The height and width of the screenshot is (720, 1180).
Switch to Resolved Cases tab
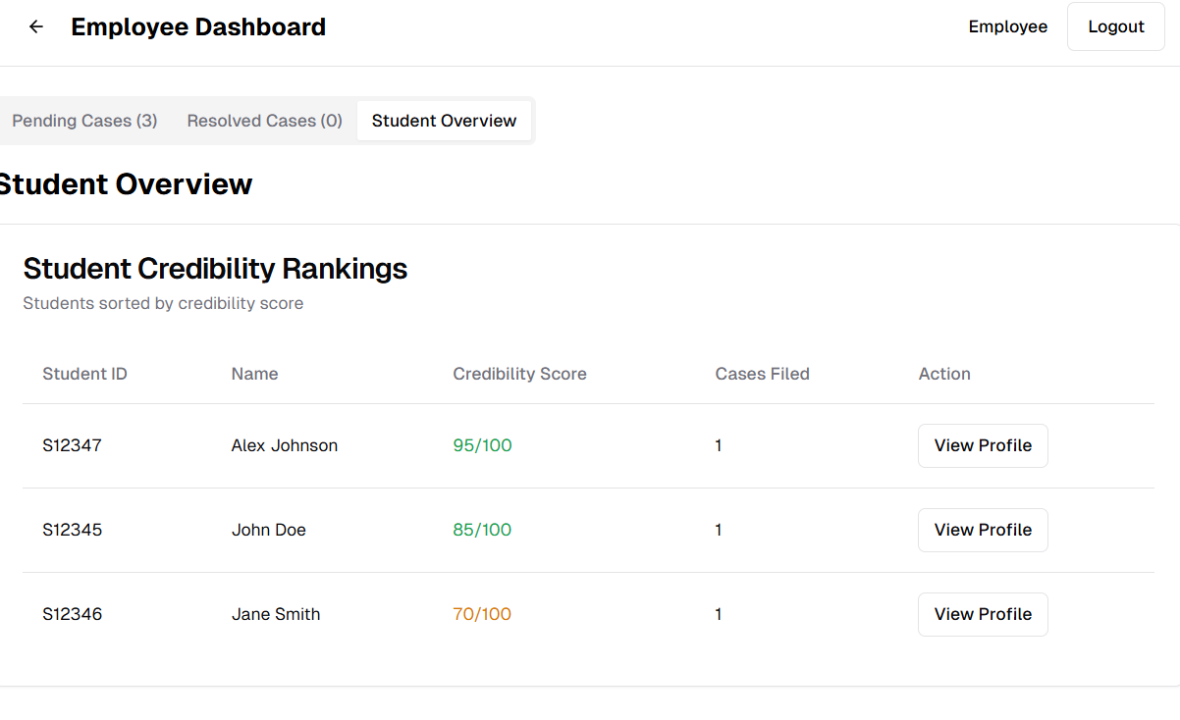coord(264,121)
